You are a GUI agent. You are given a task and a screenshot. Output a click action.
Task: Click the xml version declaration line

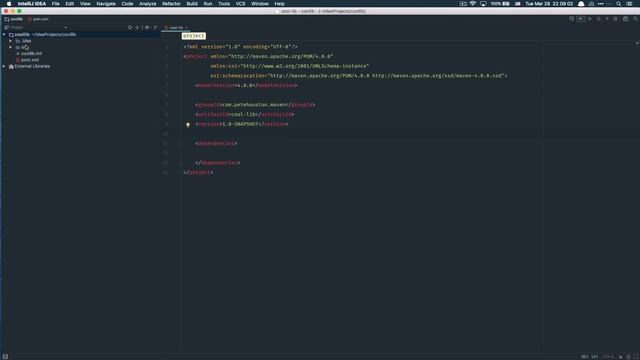240,47
